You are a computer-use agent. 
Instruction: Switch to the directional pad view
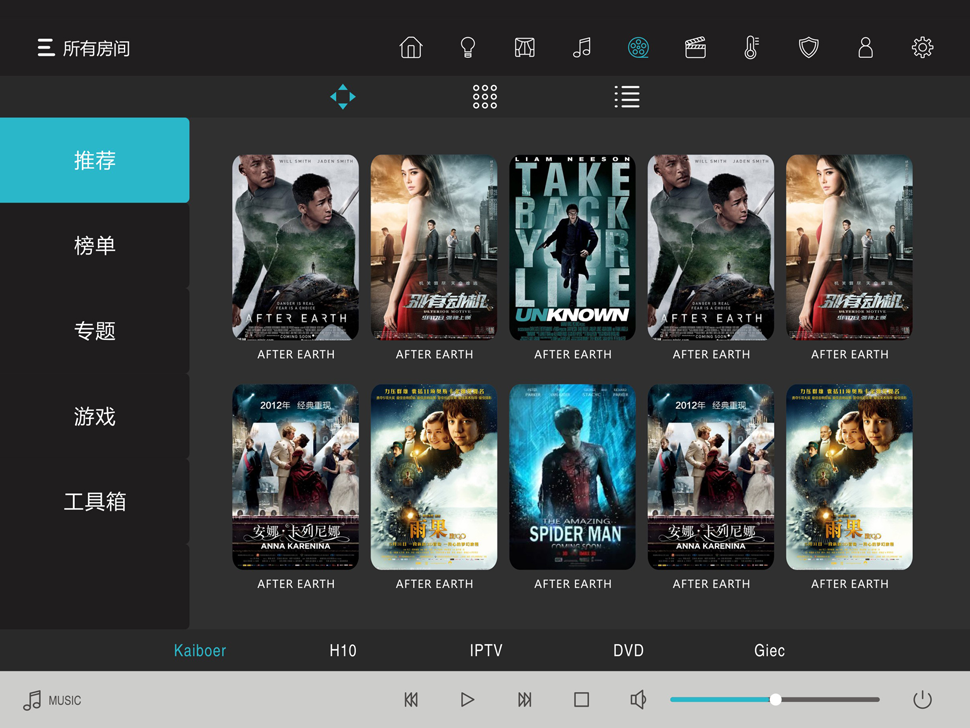343,96
